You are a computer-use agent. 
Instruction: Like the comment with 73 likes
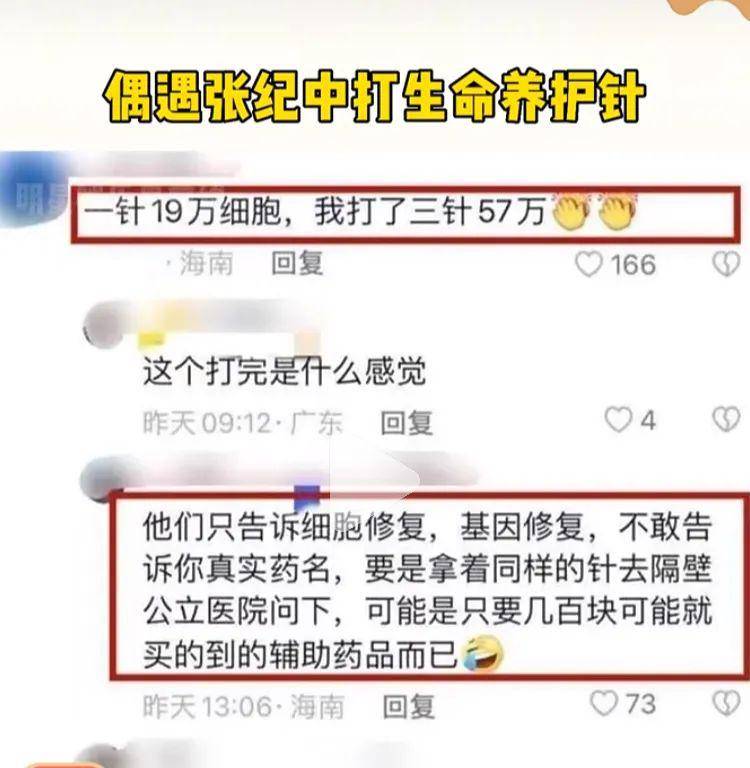pyautogui.click(x=604, y=704)
